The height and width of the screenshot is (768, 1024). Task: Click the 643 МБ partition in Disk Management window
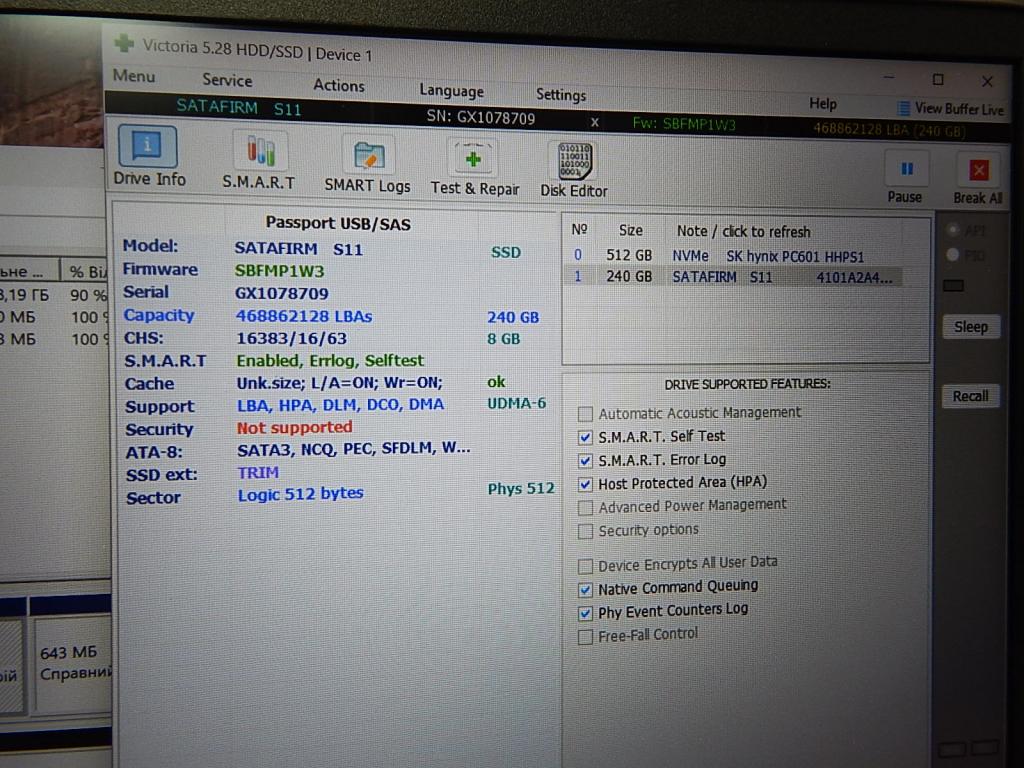point(72,663)
